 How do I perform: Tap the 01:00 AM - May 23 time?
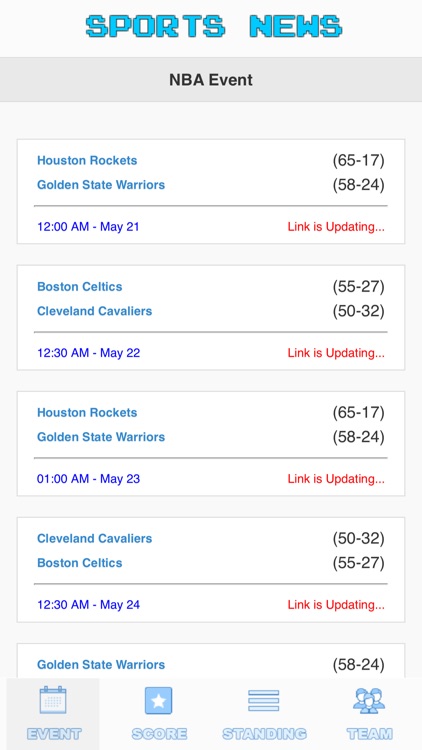click(89, 479)
